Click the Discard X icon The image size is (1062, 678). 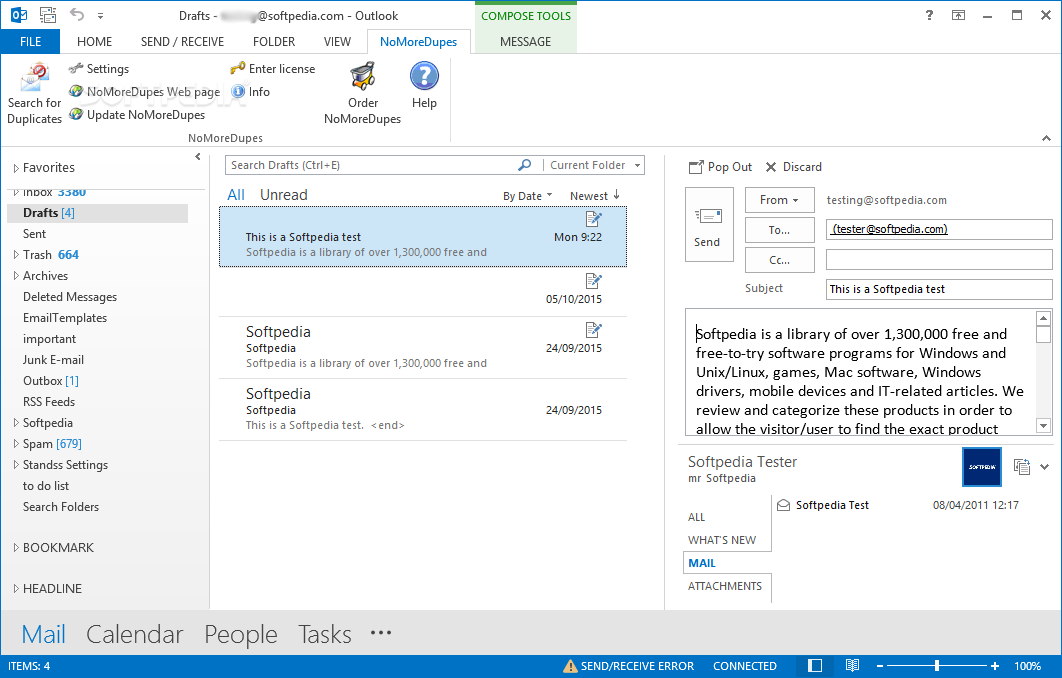(771, 167)
